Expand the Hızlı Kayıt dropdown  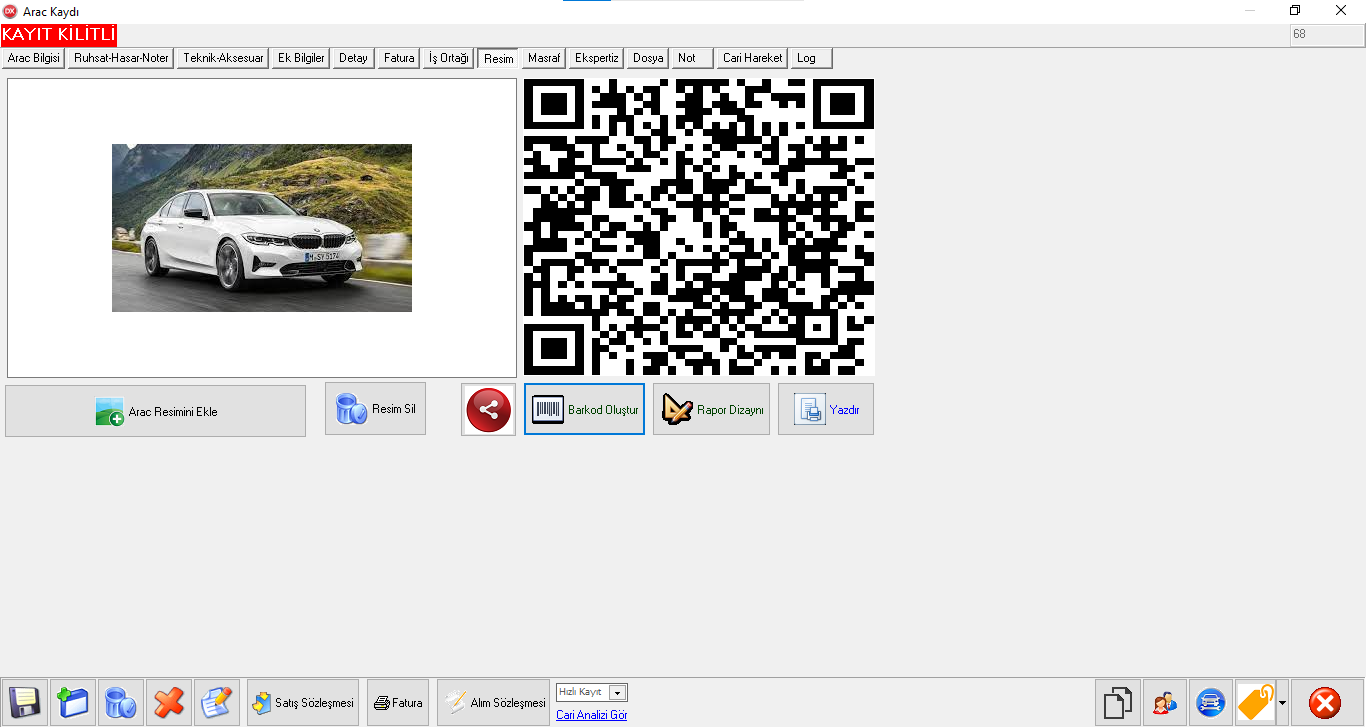618,693
